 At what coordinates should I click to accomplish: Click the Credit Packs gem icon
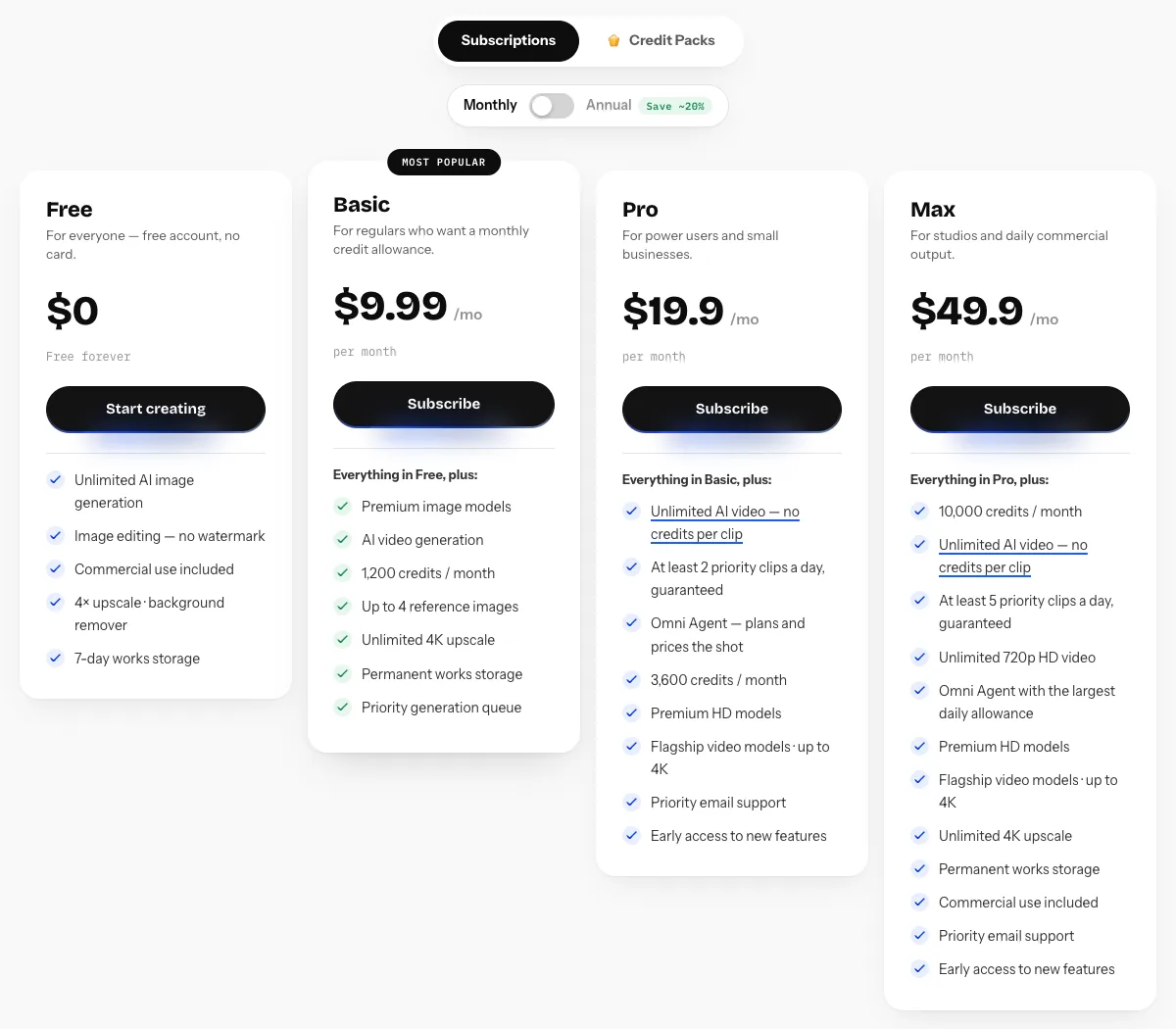point(613,41)
